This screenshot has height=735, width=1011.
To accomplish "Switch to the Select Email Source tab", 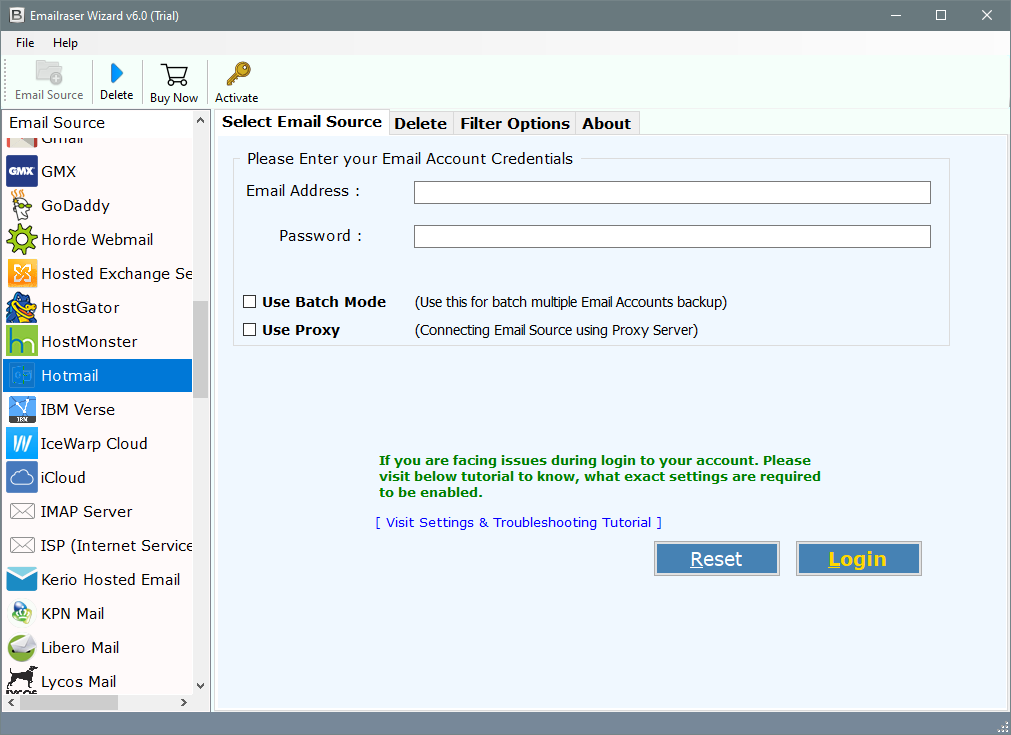I will point(302,122).
